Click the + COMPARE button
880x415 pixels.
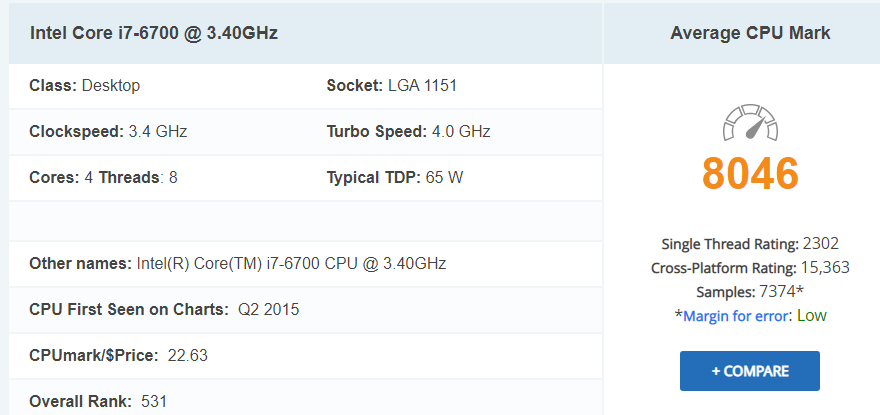(x=750, y=371)
